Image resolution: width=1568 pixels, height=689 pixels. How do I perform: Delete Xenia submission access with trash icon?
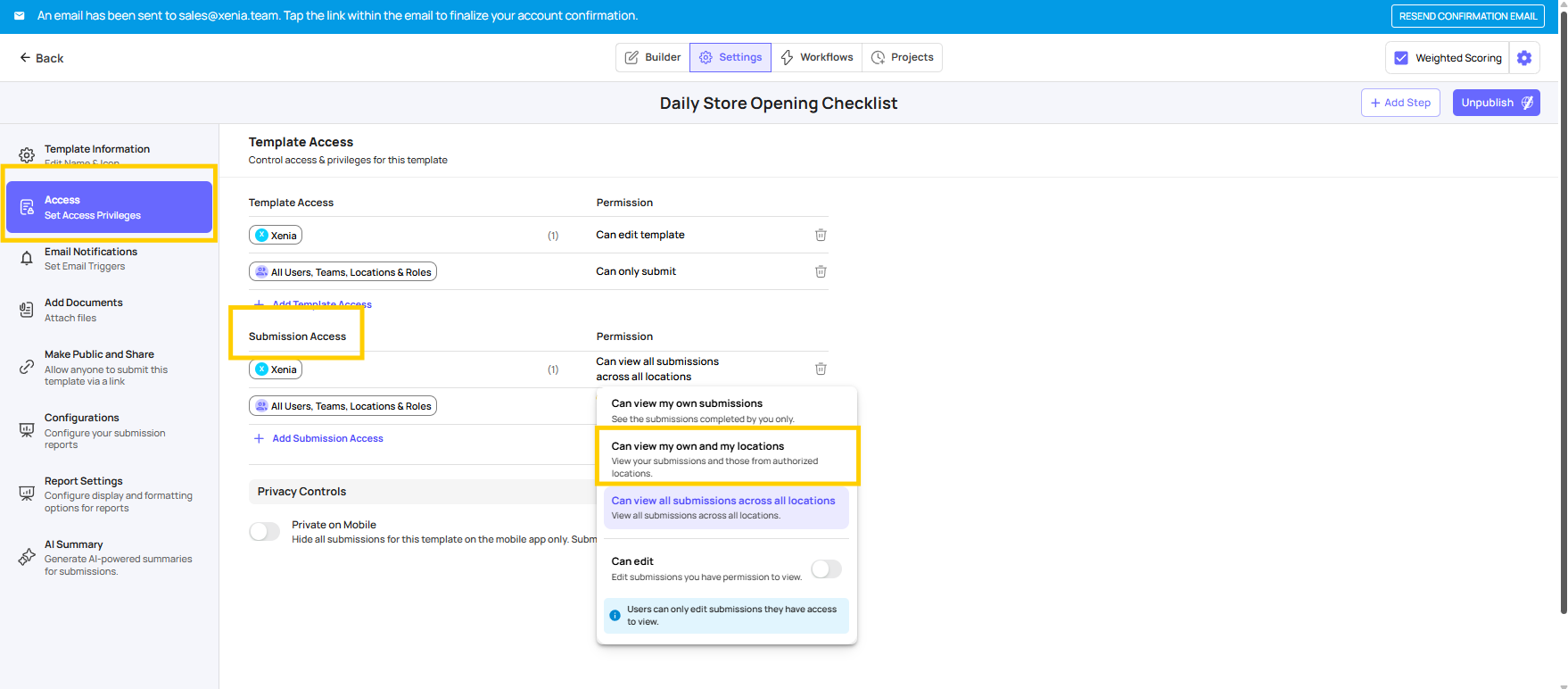coord(821,369)
